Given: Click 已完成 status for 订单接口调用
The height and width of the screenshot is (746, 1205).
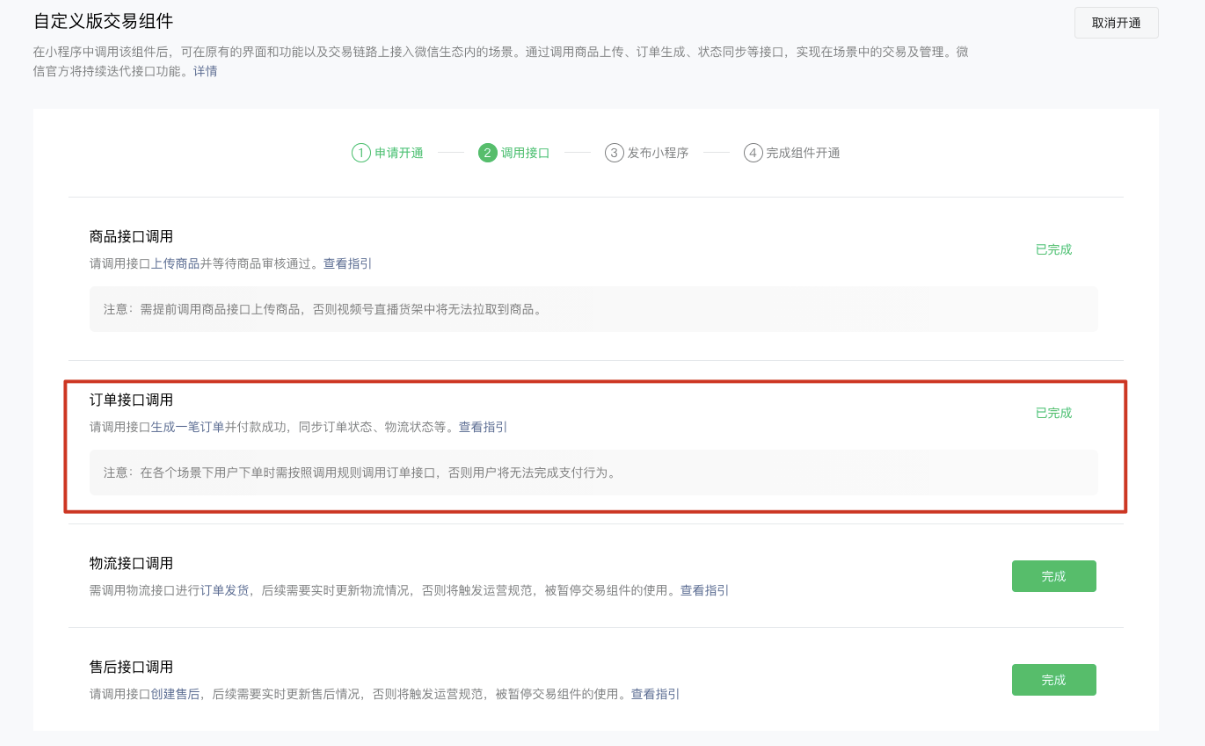Looking at the screenshot, I should [1053, 413].
